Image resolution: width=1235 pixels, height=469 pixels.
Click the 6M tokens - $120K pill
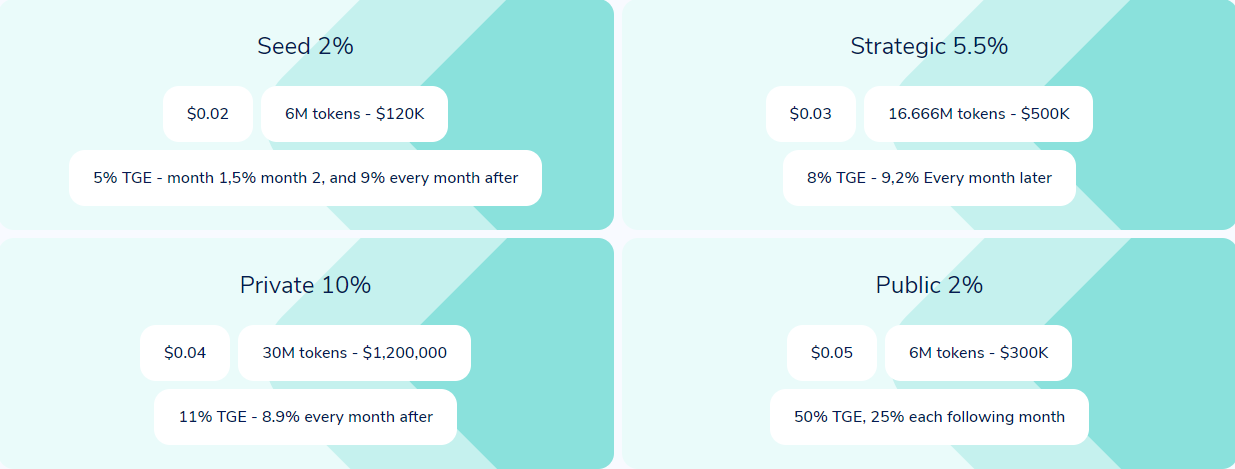(354, 114)
